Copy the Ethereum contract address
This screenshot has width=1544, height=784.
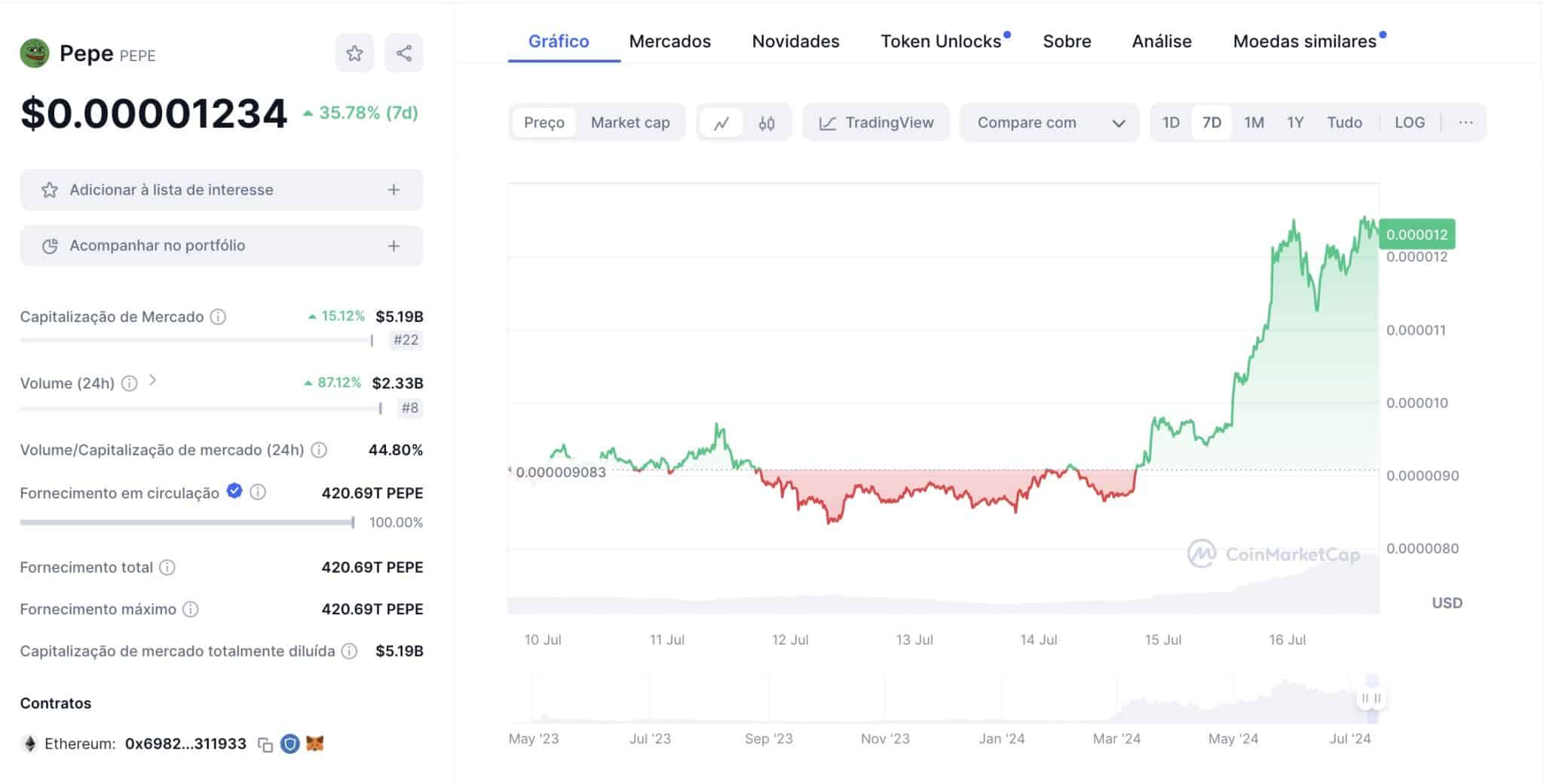[x=265, y=745]
